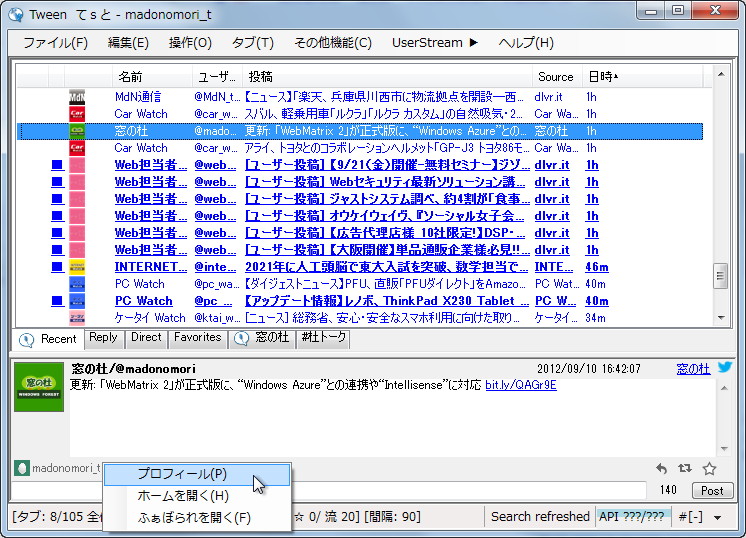Image resolution: width=746 pixels, height=538 pixels.
Task: Open the 操作(O) menu
Action: click(x=190, y=43)
